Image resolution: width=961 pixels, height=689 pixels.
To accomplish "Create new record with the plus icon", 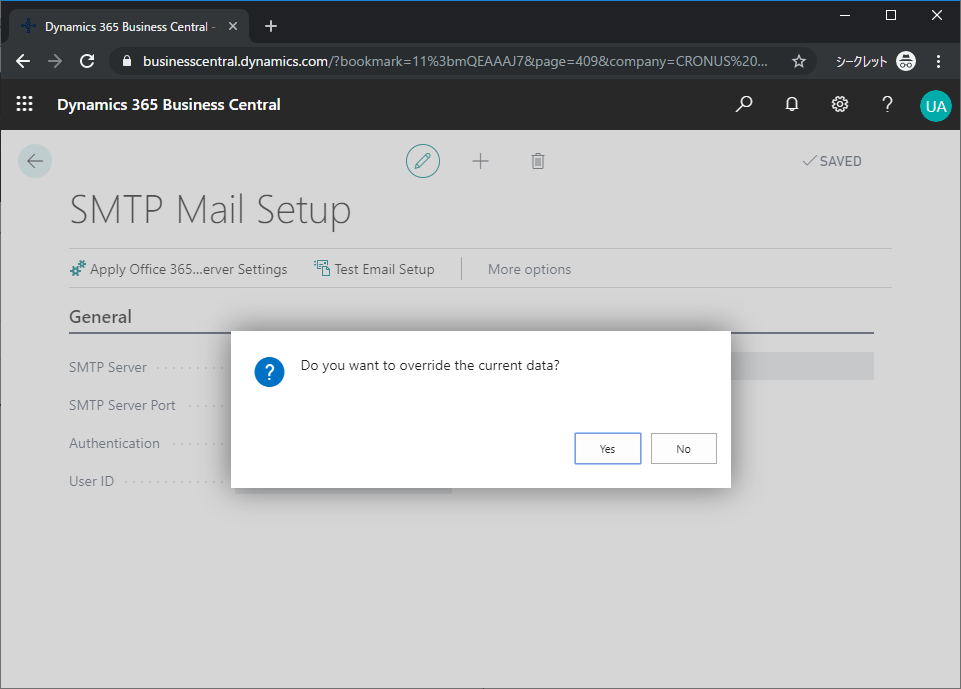I will [x=480, y=161].
